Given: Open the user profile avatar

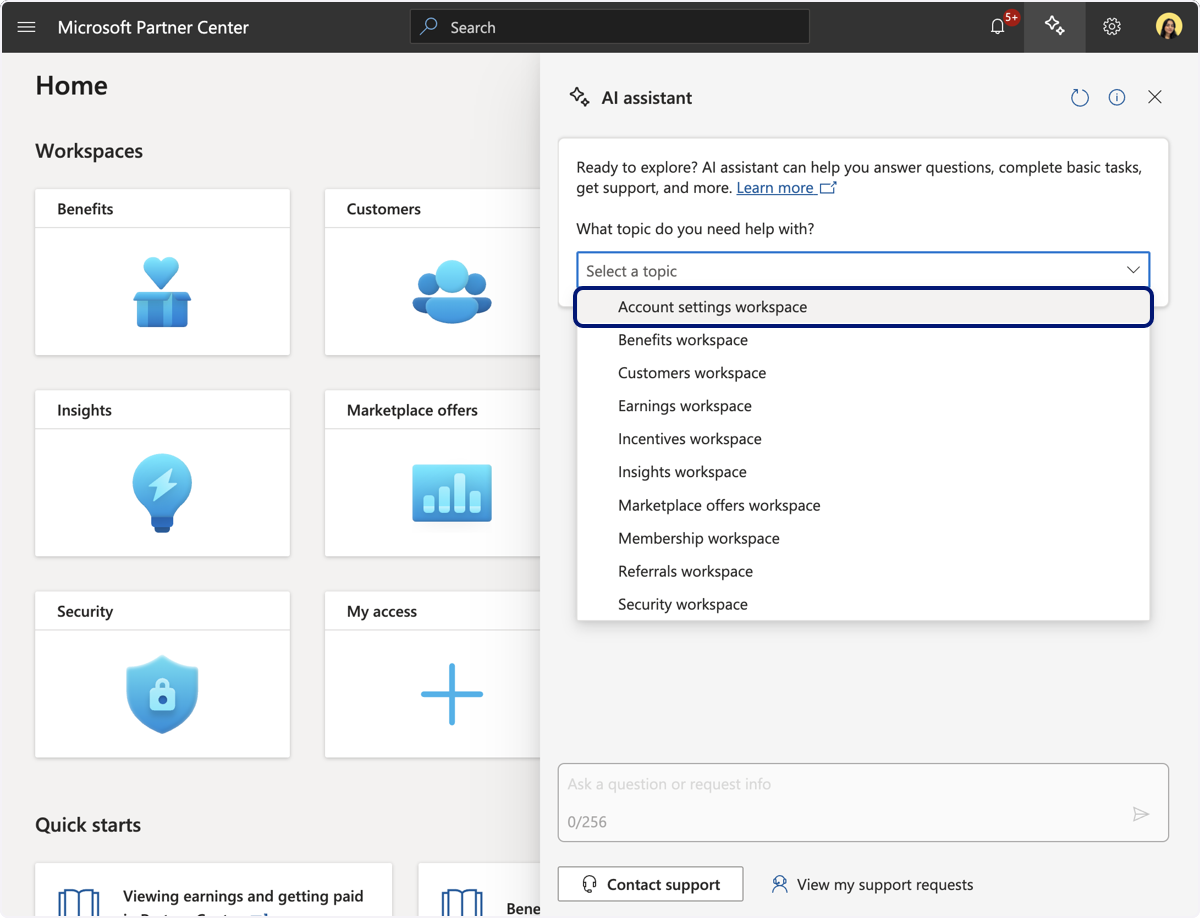Looking at the screenshot, I should click(1169, 27).
